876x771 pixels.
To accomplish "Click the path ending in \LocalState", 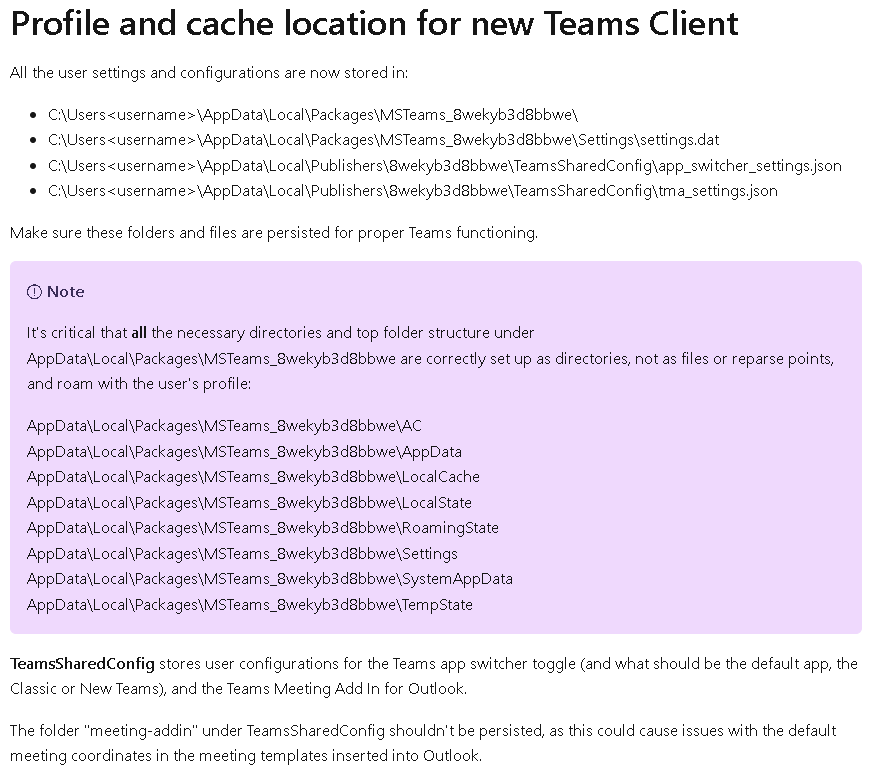I will click(x=249, y=502).
